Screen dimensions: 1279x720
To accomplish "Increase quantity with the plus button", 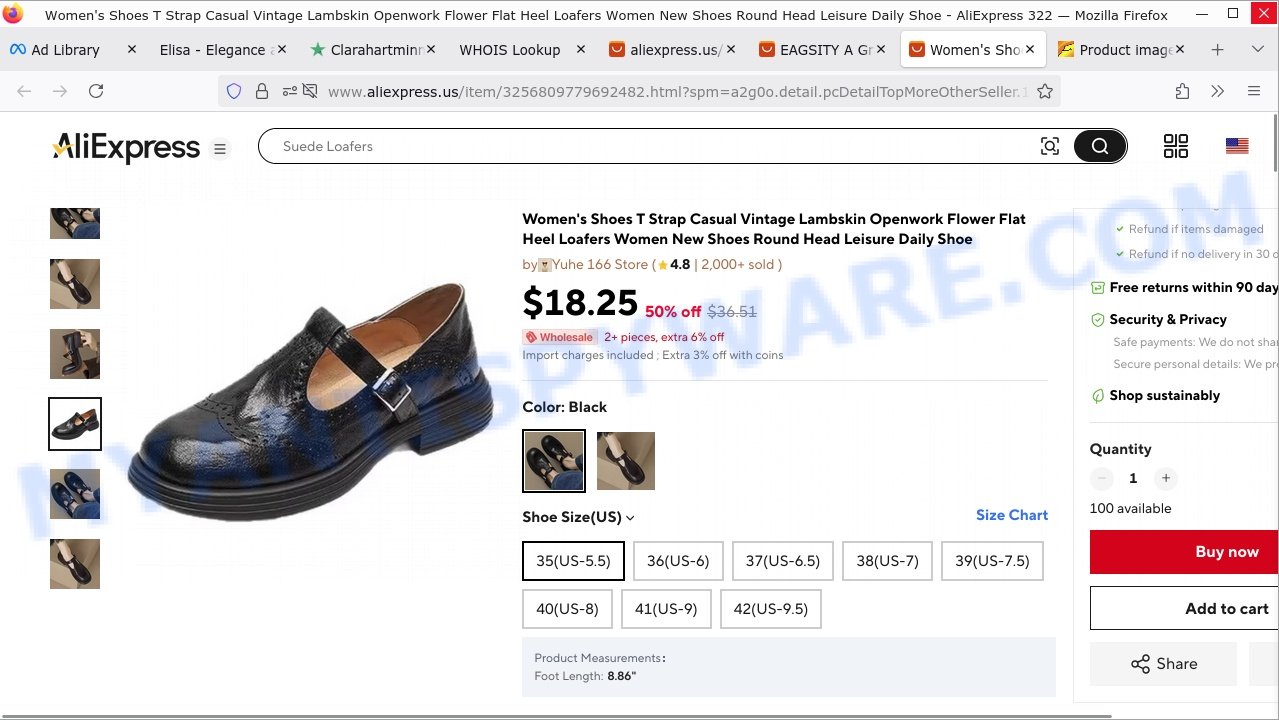I will pos(1165,478).
